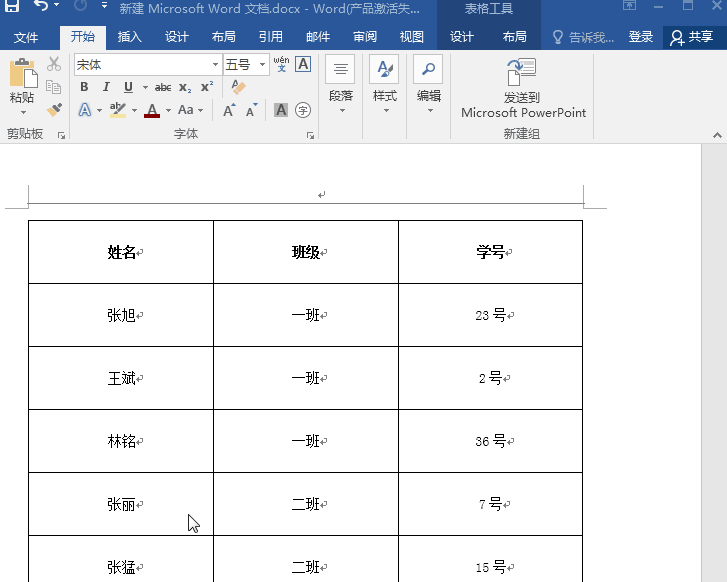The image size is (727, 582).
Task: Click Send to Microsoft PowerPoint icon
Action: tap(522, 74)
